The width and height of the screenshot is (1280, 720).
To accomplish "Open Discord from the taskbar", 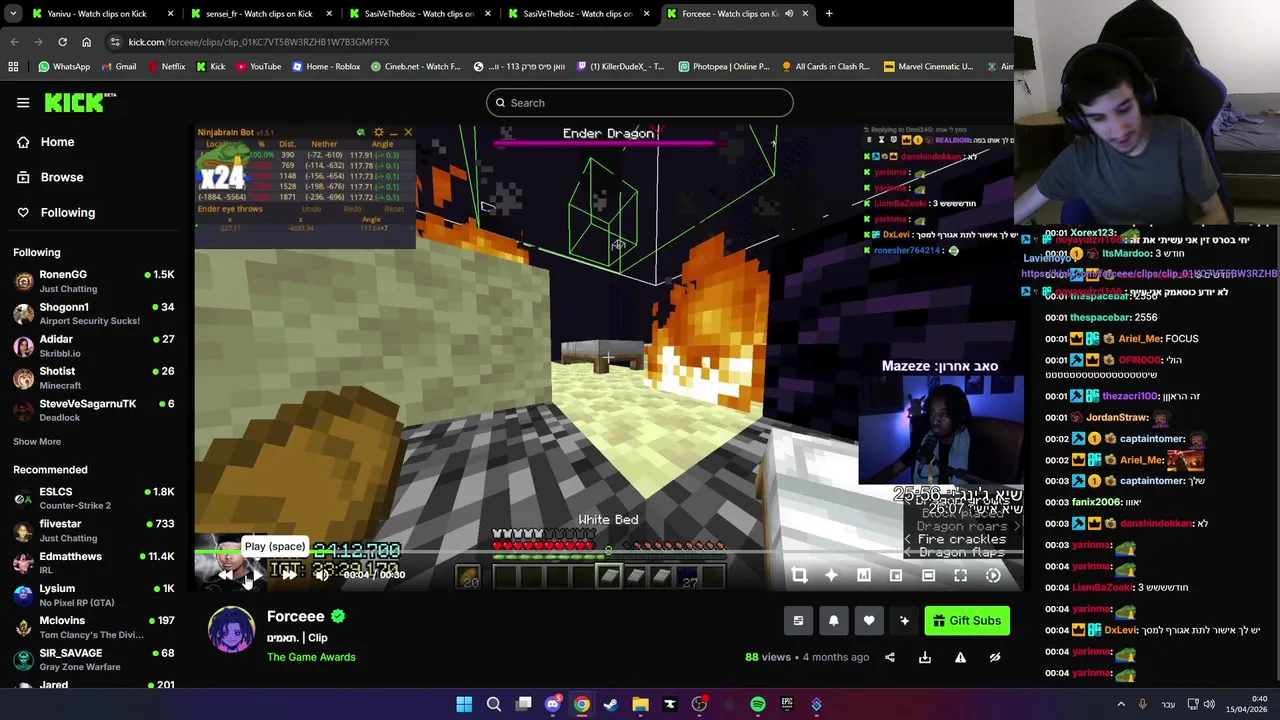I will [552, 705].
